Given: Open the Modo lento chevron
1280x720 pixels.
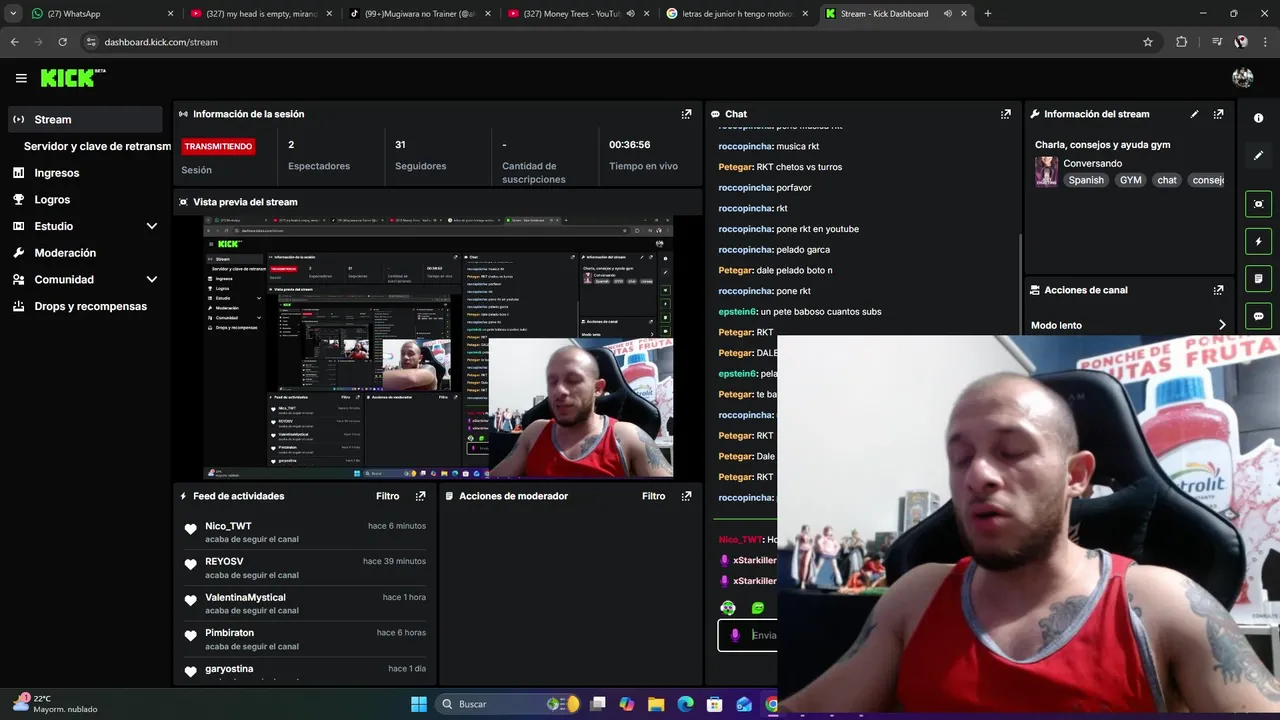Looking at the screenshot, I should pos(1222,325).
